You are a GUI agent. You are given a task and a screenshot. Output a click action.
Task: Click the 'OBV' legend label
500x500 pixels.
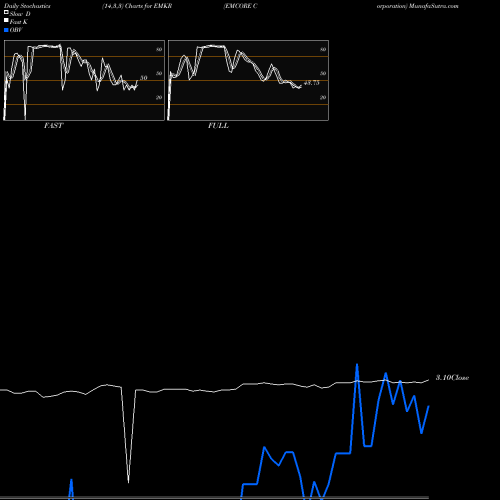click(x=16, y=30)
